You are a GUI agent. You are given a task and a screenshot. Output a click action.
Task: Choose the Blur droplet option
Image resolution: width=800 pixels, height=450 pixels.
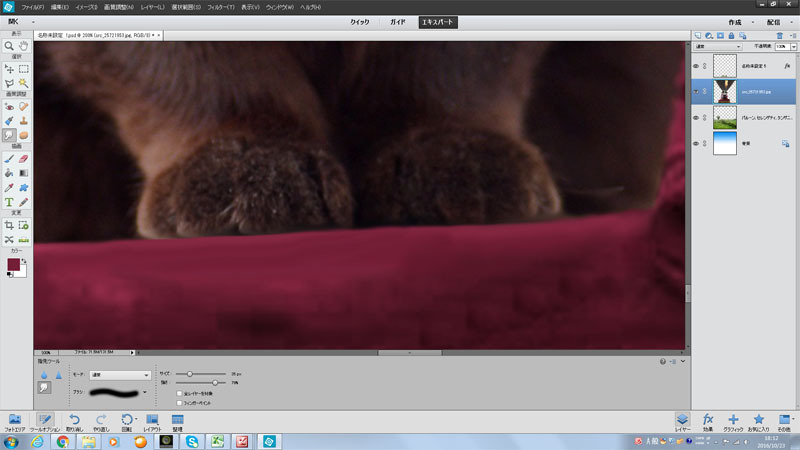click(44, 375)
